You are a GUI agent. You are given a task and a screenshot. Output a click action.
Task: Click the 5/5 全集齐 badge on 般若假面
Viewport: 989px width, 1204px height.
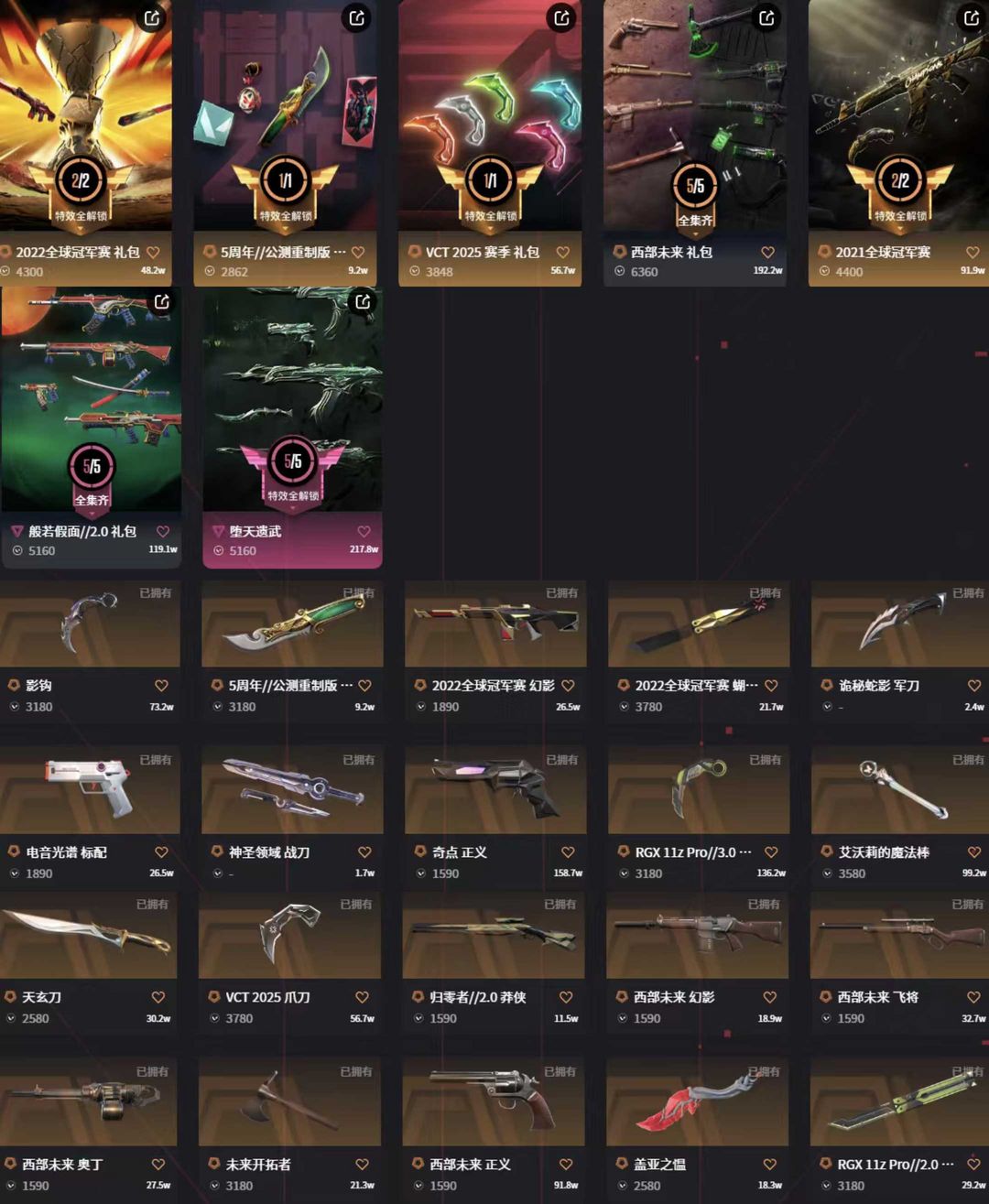(x=92, y=475)
